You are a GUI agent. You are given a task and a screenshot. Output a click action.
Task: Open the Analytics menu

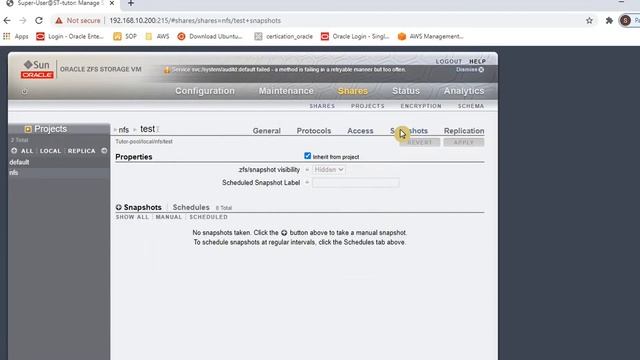(464, 91)
